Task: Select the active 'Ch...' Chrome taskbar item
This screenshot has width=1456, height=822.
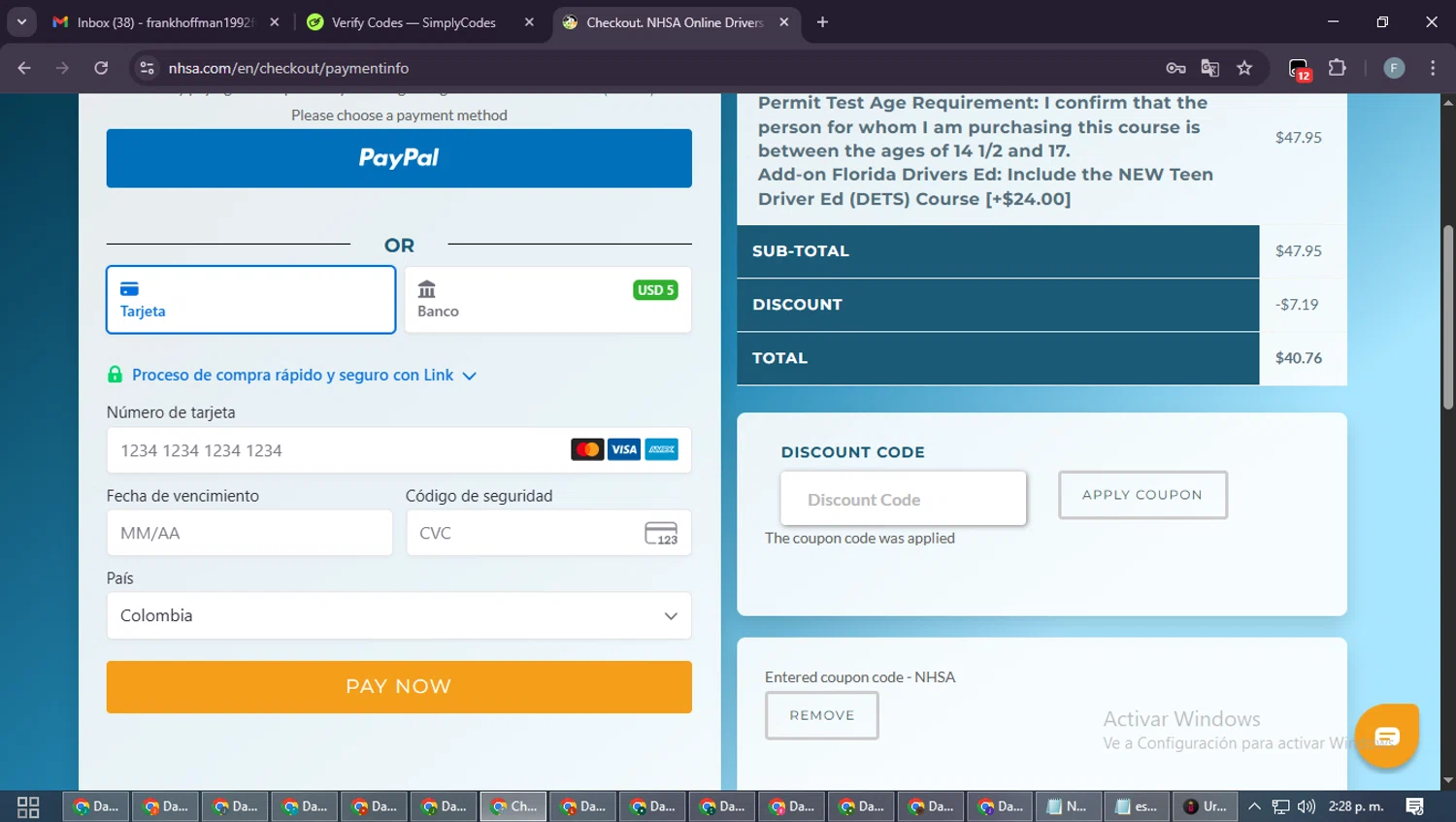Action: click(513, 806)
